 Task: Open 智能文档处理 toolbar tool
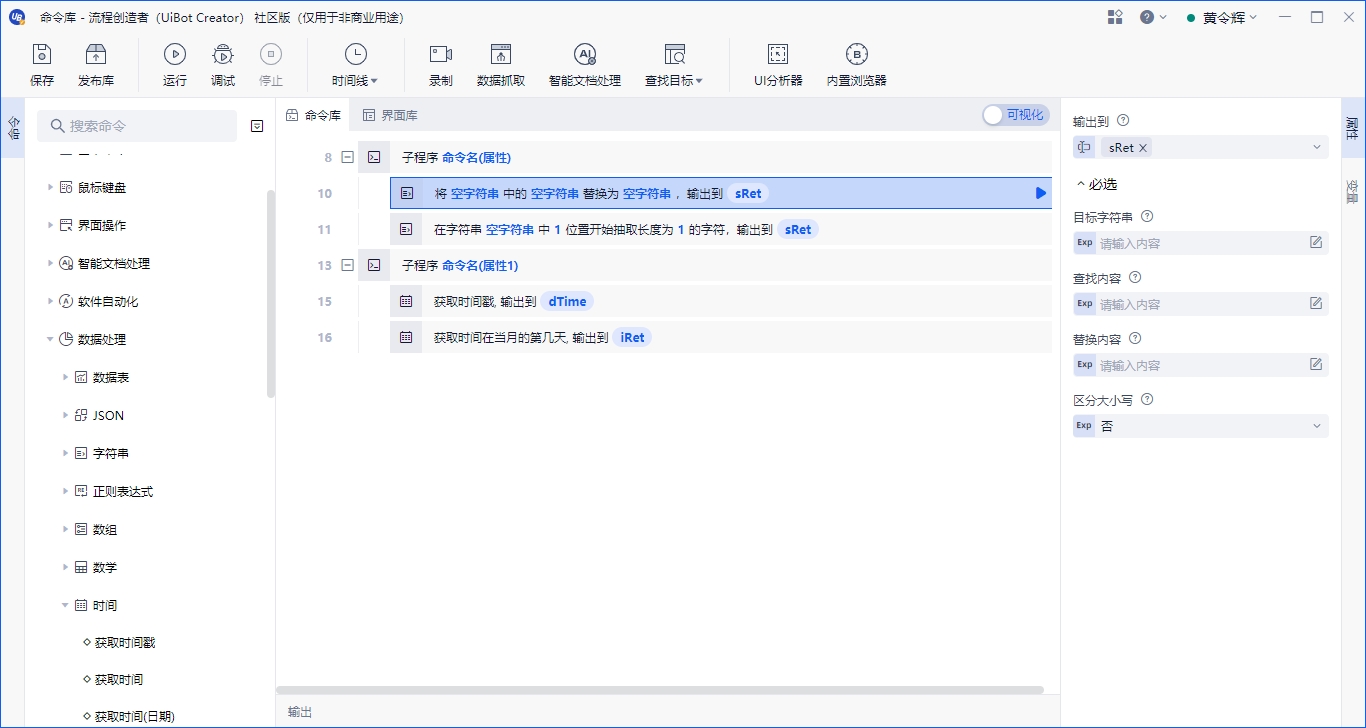585,65
